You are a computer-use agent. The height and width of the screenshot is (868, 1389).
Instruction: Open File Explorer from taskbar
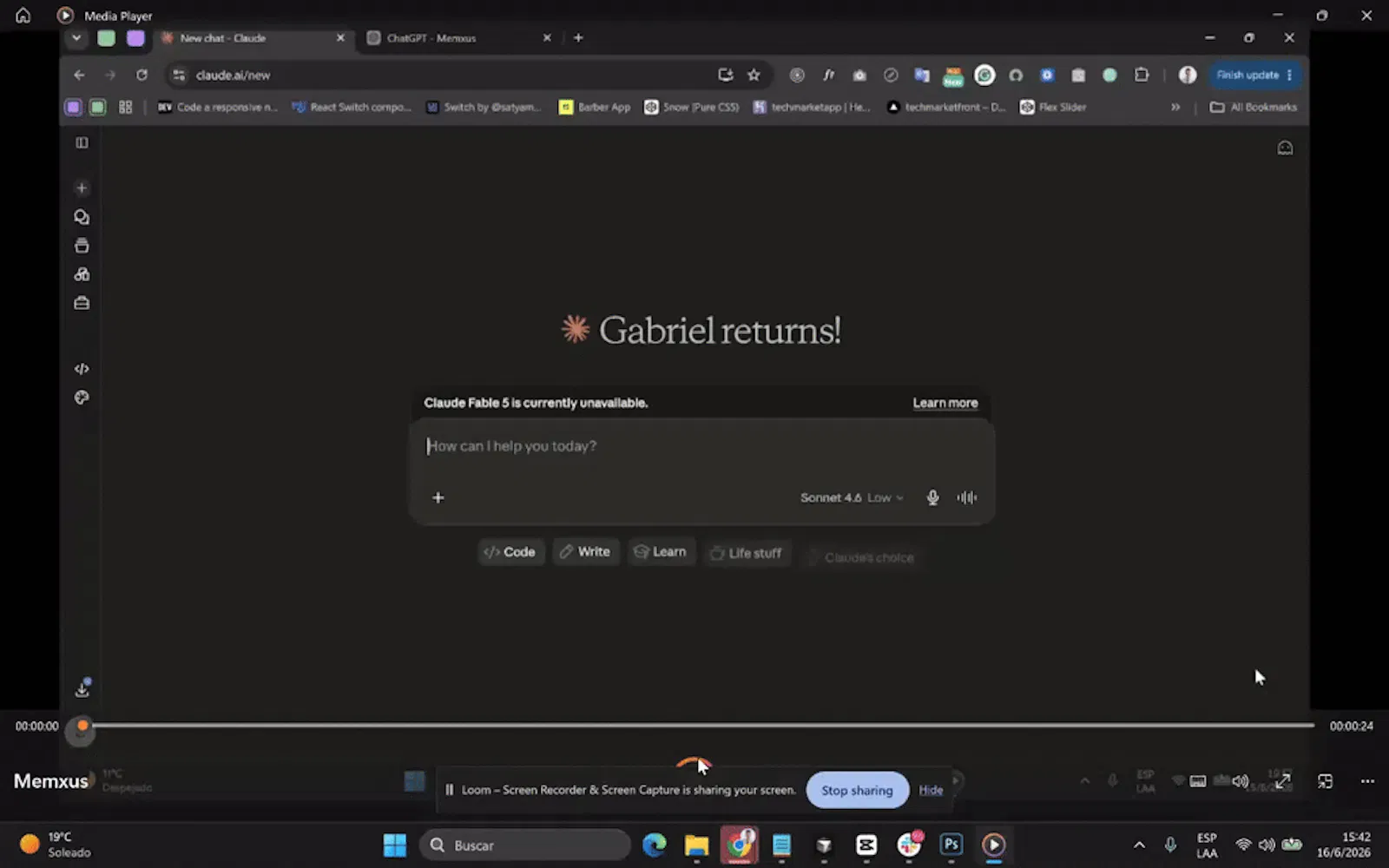coord(696,845)
